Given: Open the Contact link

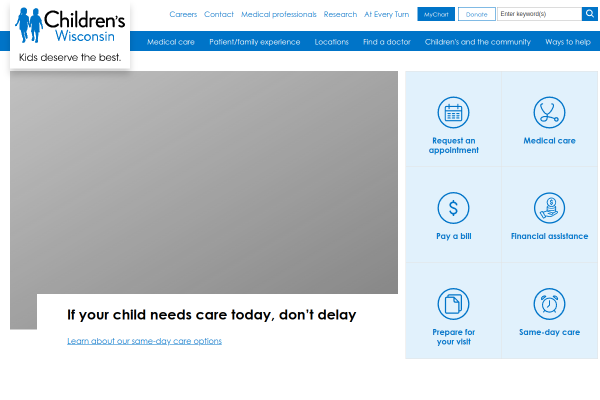Looking at the screenshot, I should (218, 14).
